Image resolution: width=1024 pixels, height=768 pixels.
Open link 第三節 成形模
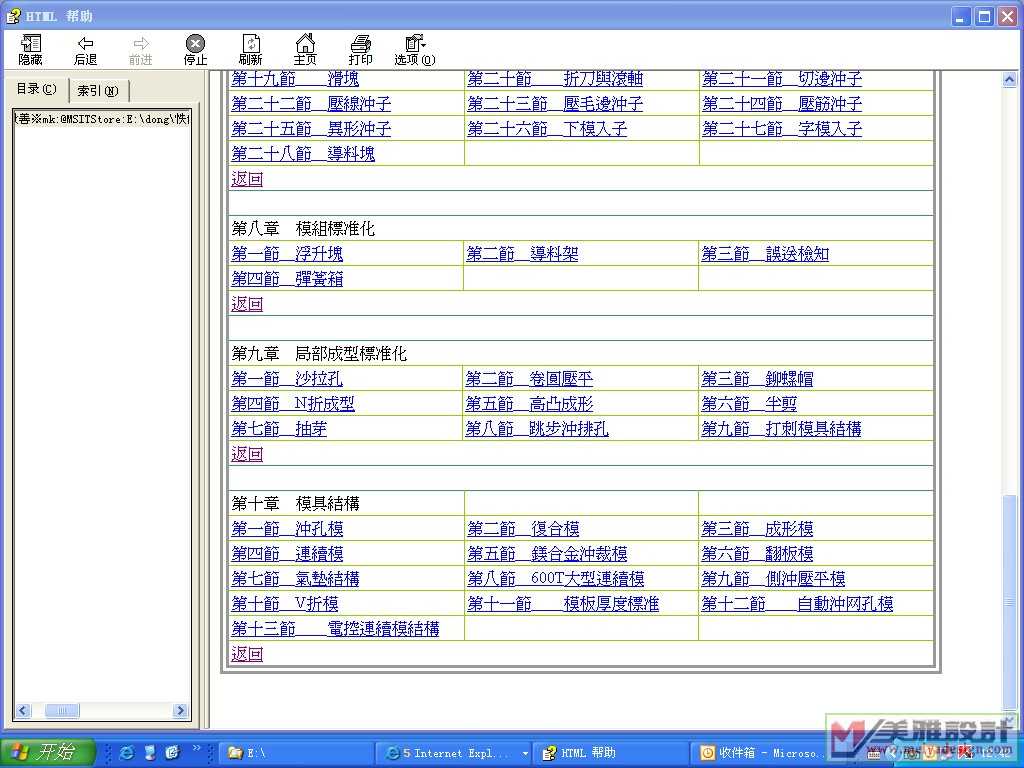(x=758, y=529)
